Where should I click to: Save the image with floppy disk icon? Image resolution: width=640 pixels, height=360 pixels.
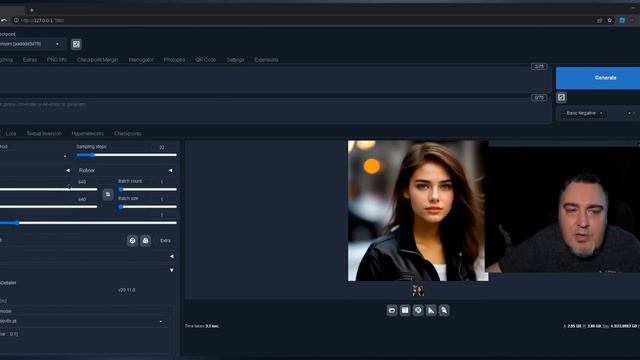[x=405, y=311]
